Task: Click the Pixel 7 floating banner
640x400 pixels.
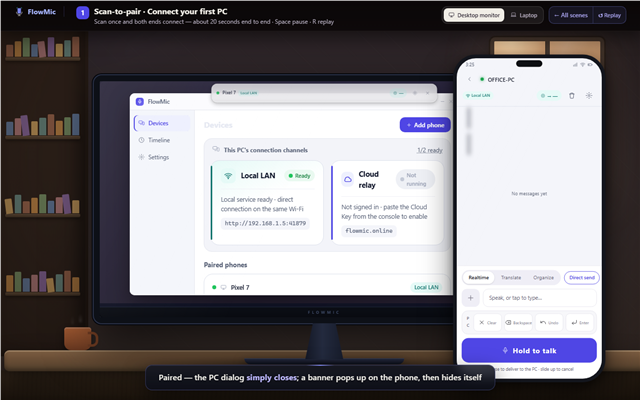Action: (x=324, y=93)
